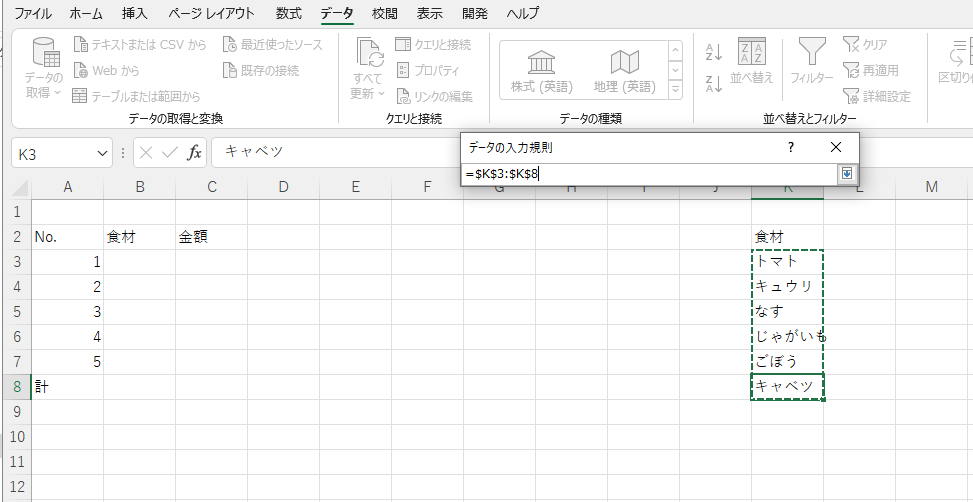Click テキストまたは CSV から import icon
The width and height of the screenshot is (973, 502).
click(x=81, y=45)
